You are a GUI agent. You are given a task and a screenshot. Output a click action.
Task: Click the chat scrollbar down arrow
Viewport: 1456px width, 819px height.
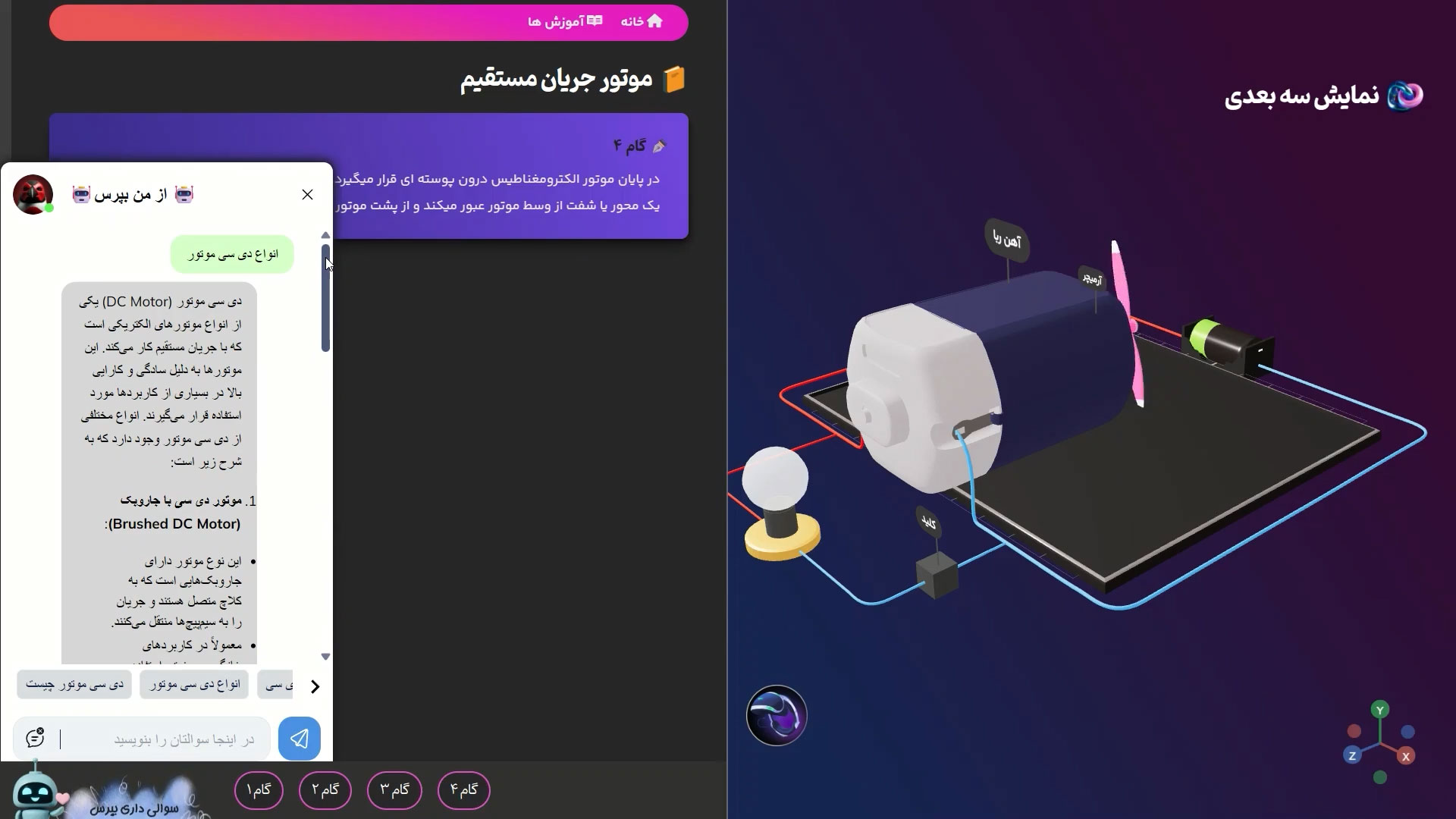326,655
